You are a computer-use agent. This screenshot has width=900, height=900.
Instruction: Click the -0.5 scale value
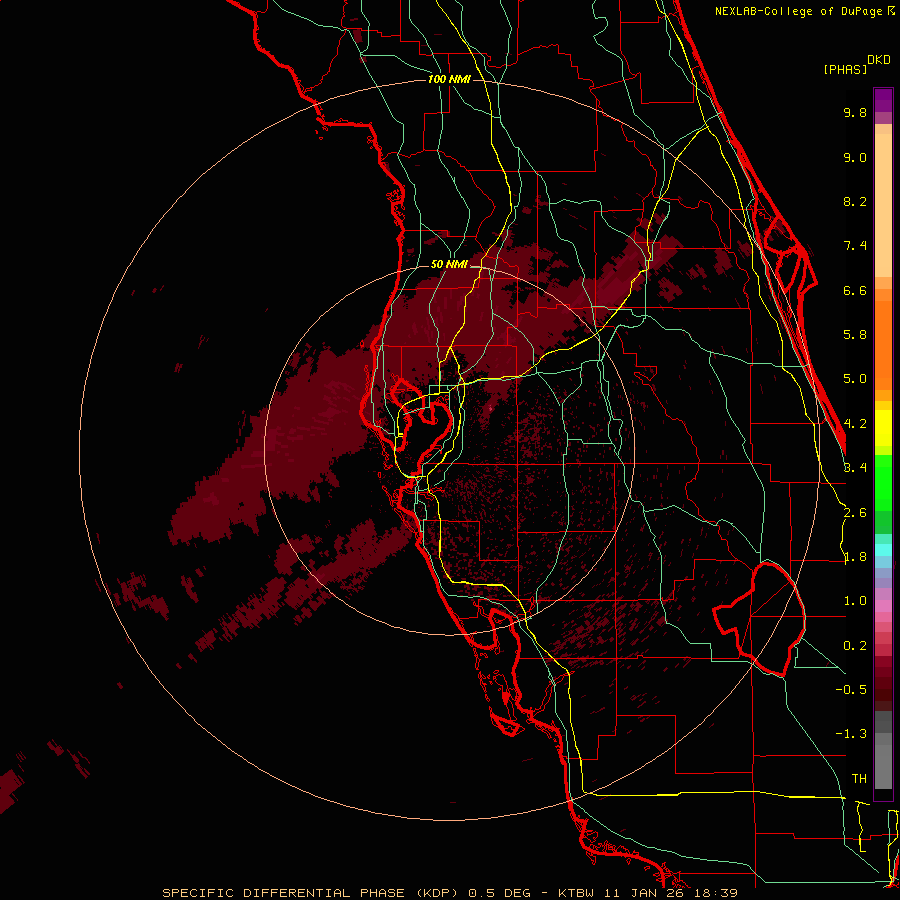click(x=851, y=690)
